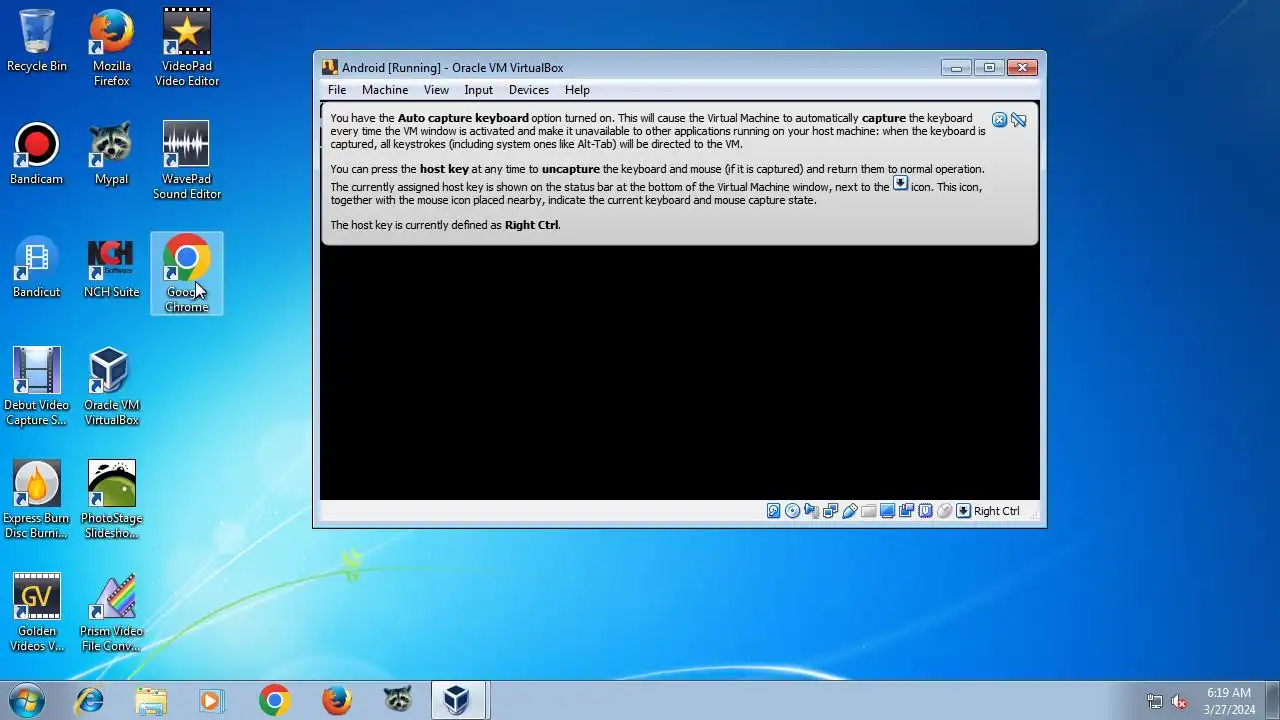Select the Golden Videos desktop shortcut
Screen dimensions: 1280x720
[37, 613]
